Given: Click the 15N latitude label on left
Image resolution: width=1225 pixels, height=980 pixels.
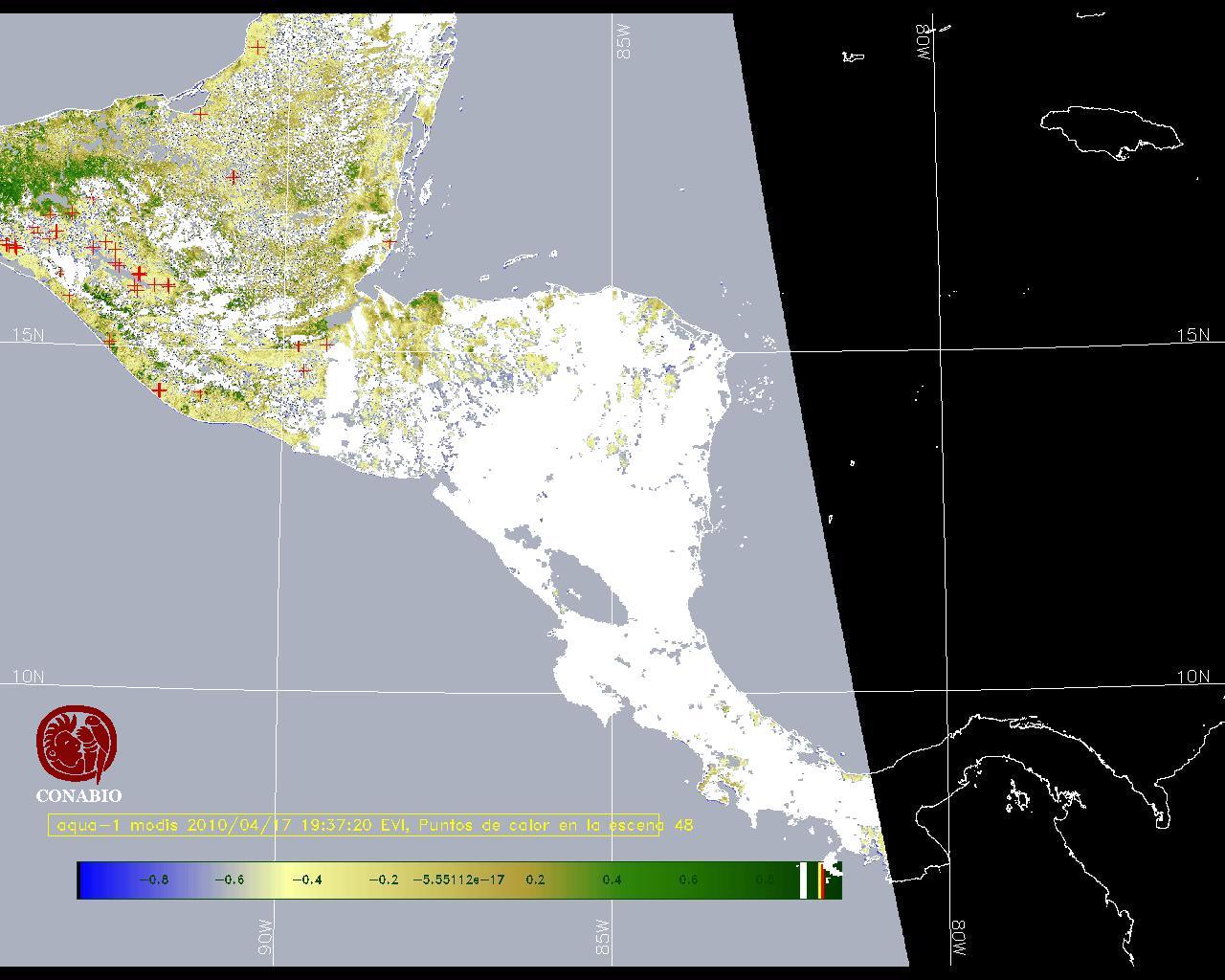Looking at the screenshot, I should point(28,335).
